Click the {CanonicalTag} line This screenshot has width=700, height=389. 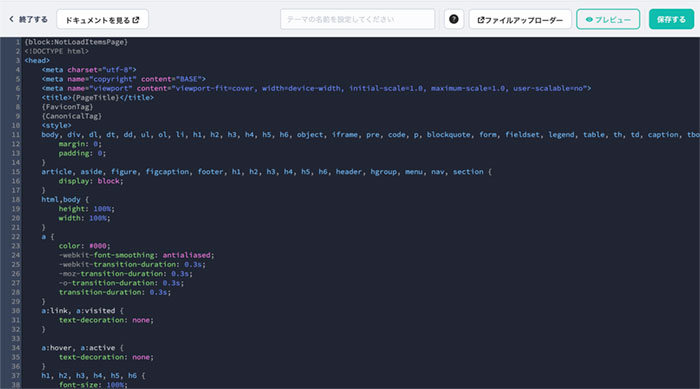tap(72, 116)
